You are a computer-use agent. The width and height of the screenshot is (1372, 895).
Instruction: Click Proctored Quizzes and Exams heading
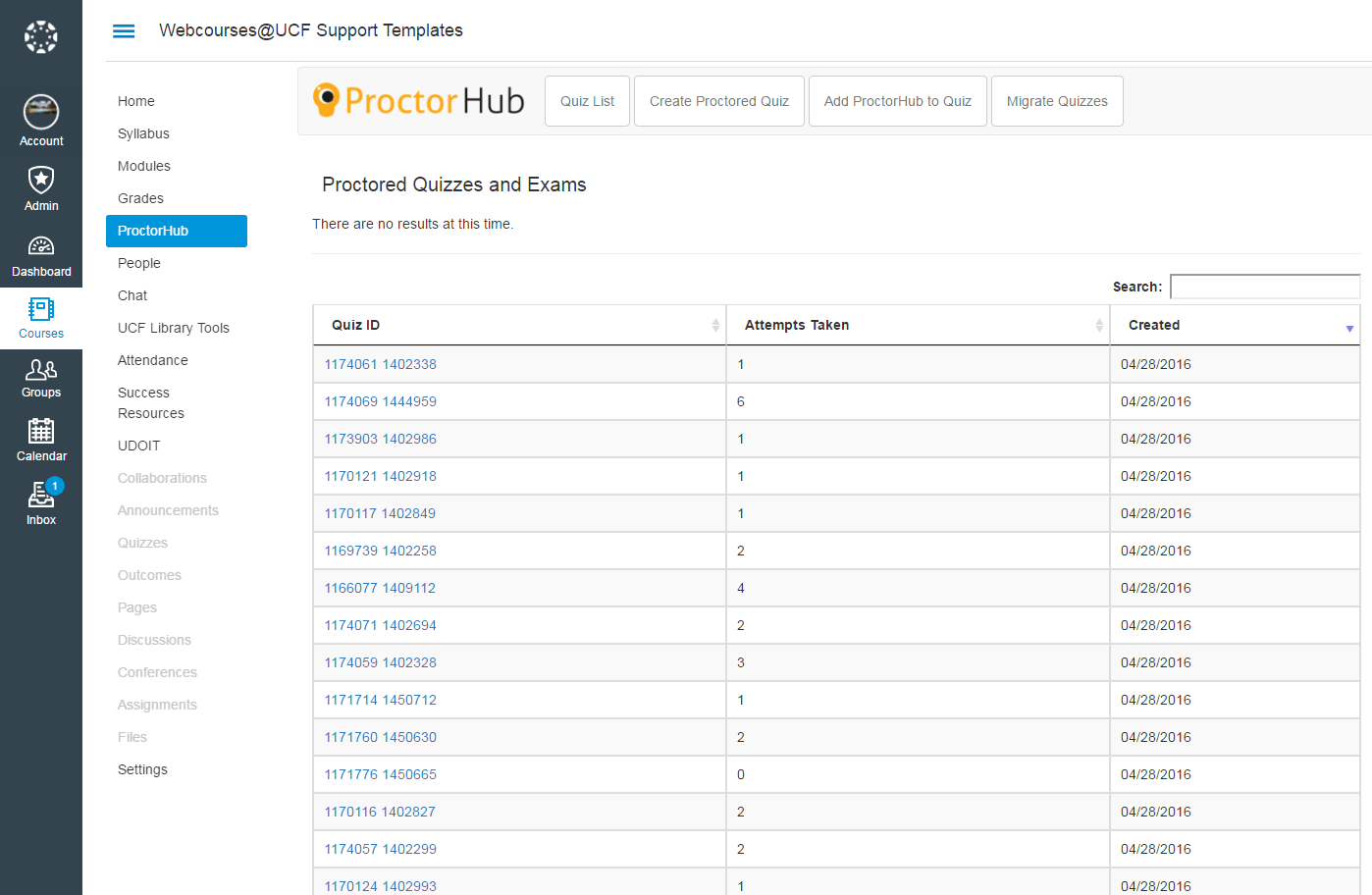coord(454,184)
